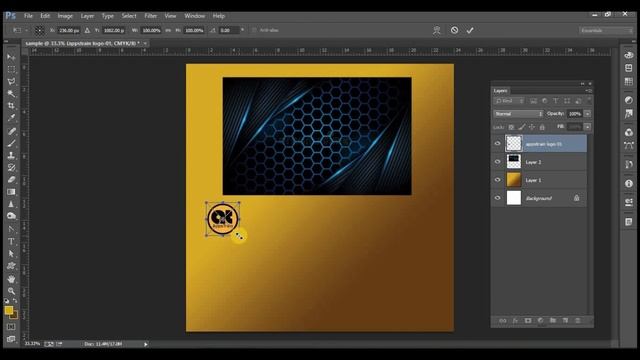Select the Pen tool
Image resolution: width=640 pixels, height=360 pixels.
[11, 229]
